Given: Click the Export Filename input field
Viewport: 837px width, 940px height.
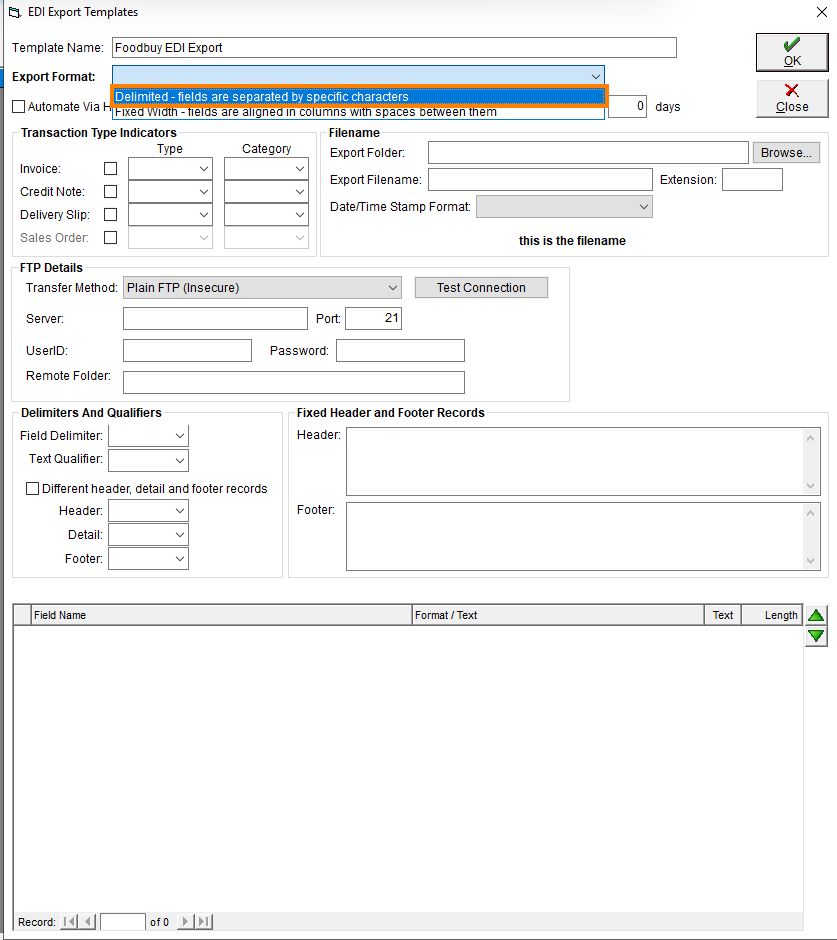Looking at the screenshot, I should [x=540, y=179].
